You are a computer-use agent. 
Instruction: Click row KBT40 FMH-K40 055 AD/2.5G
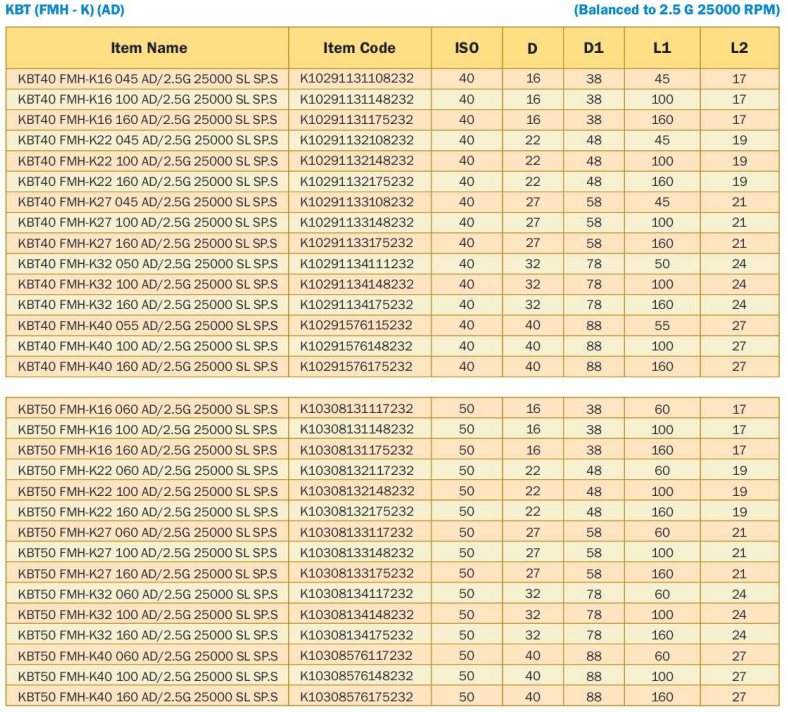[392, 326]
